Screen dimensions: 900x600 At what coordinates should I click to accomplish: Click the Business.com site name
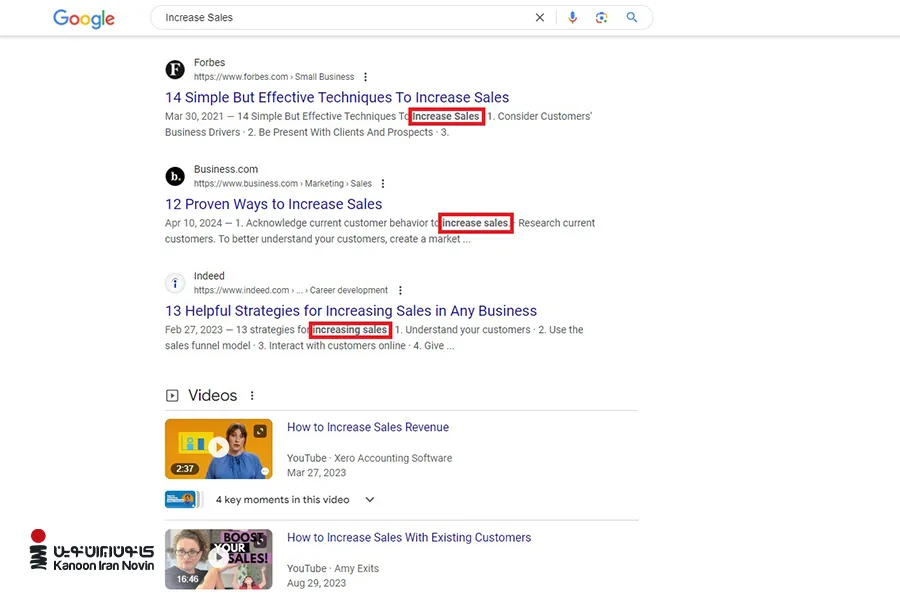click(x=226, y=169)
